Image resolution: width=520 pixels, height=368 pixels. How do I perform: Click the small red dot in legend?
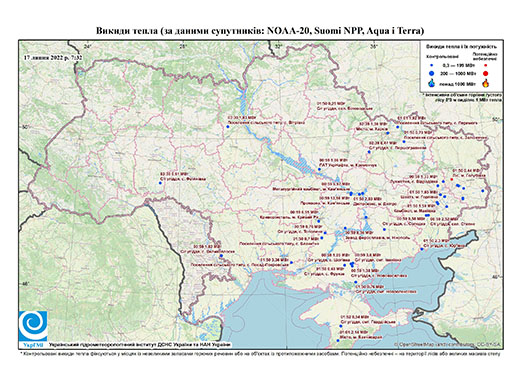486,65
